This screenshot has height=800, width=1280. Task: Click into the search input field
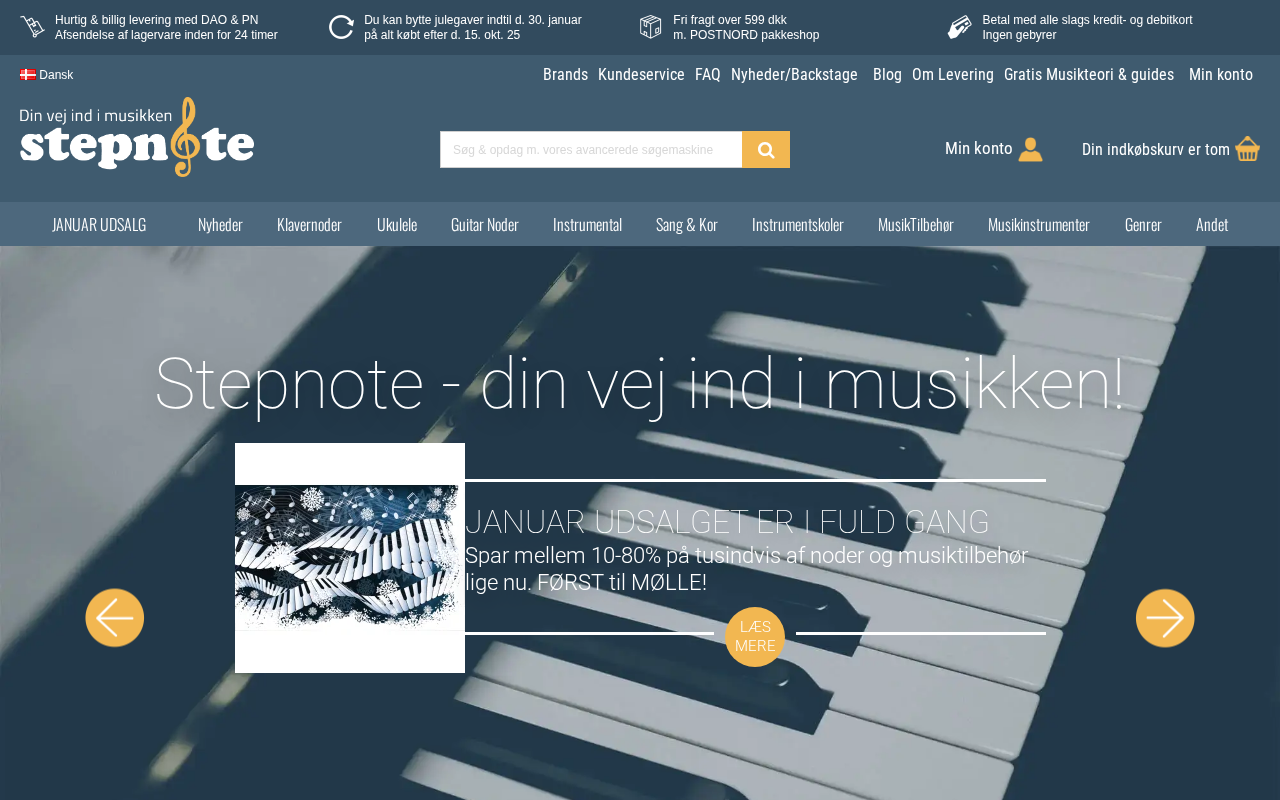pyautogui.click(x=591, y=150)
